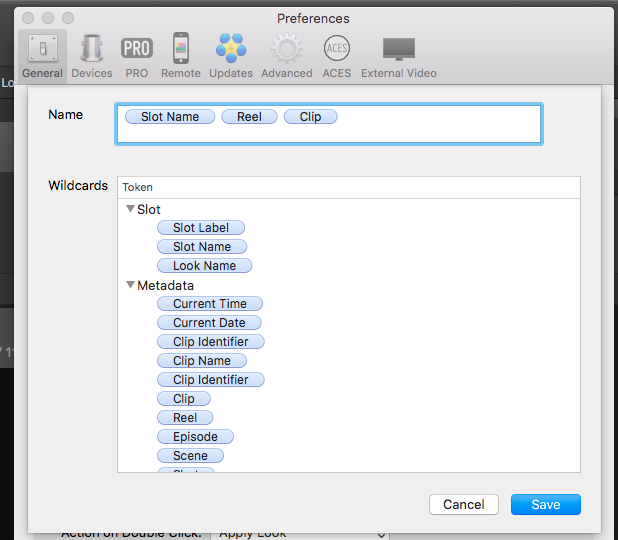Open the Remote preferences pane
618x540 pixels.
pos(180,55)
